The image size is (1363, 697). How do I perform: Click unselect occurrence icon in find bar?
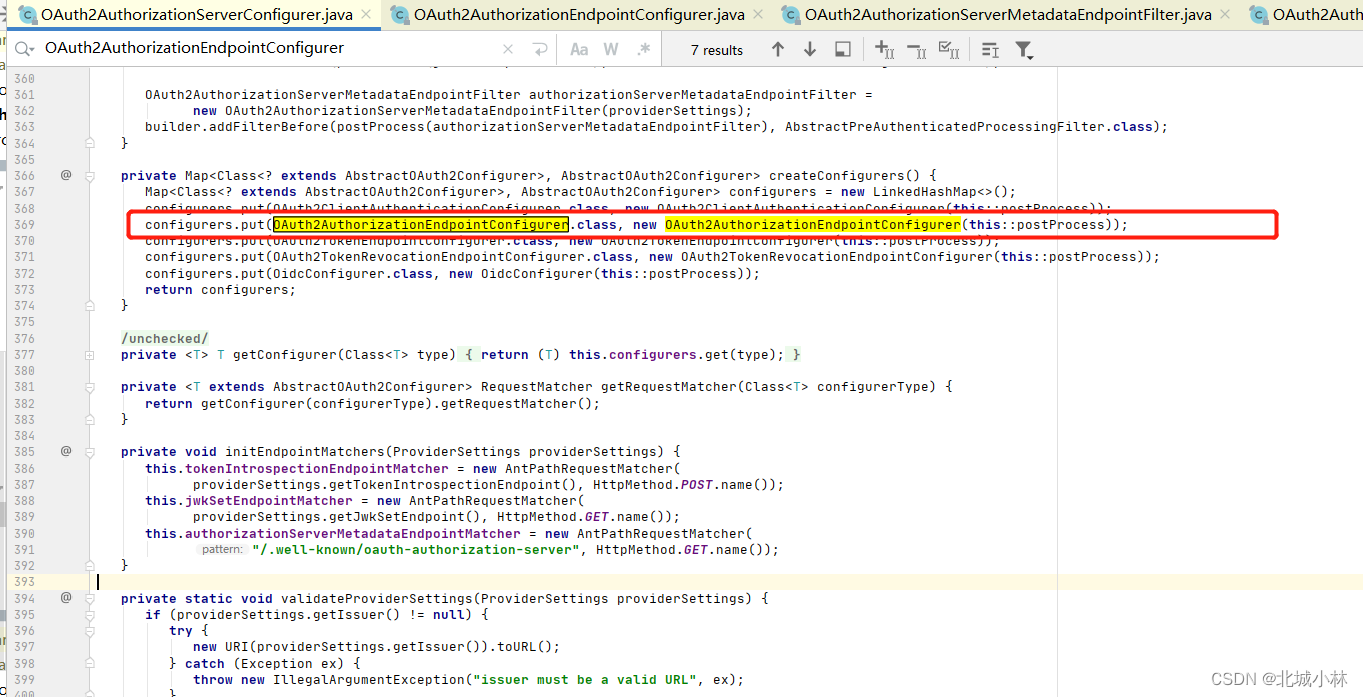(x=916, y=49)
